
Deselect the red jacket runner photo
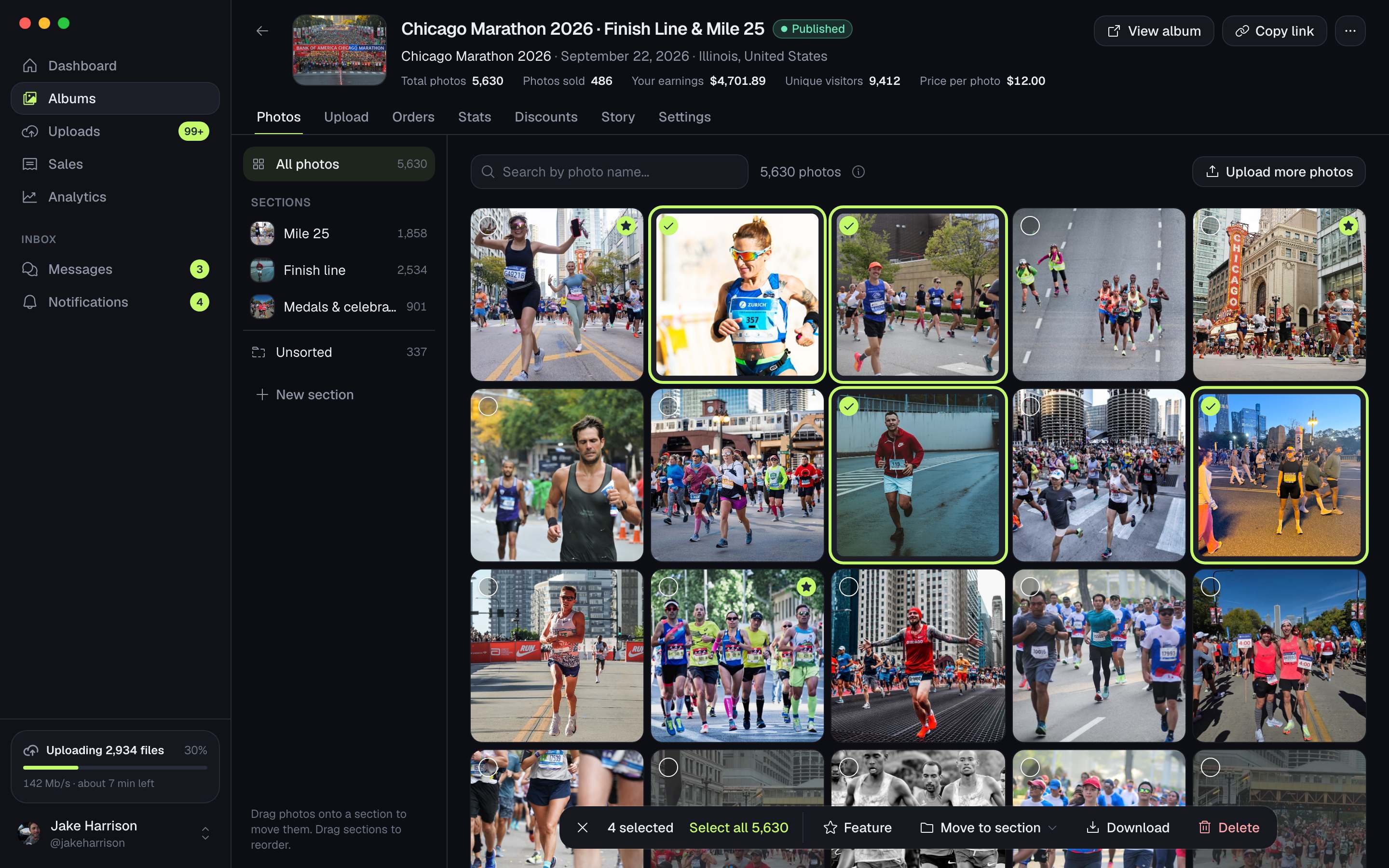[x=849, y=407]
